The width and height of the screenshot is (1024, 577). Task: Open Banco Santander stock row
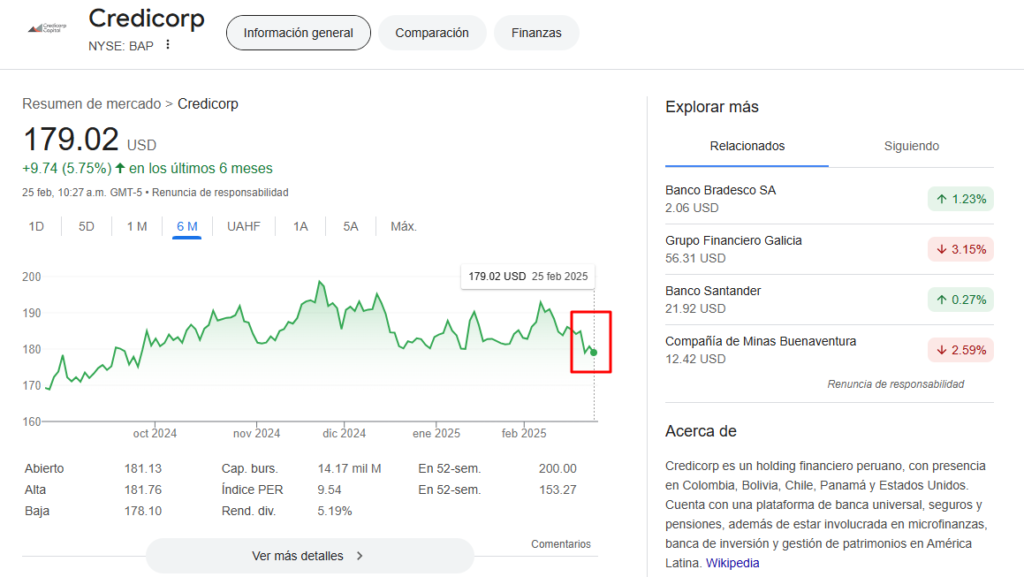tap(829, 299)
